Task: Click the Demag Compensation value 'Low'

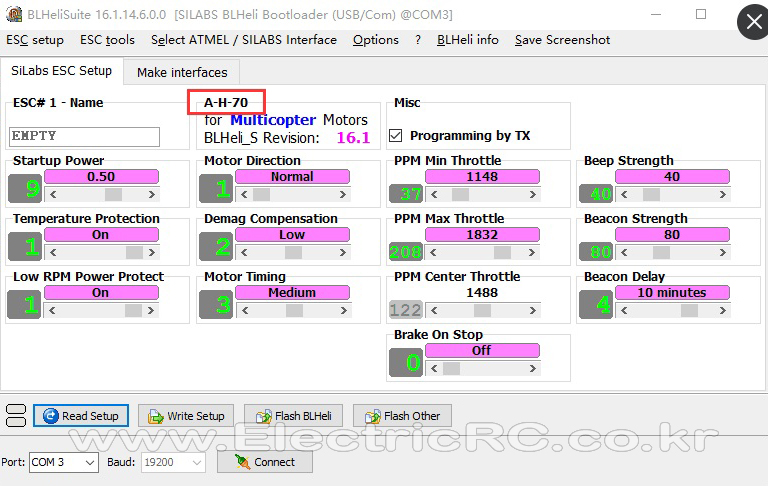Action: pos(292,235)
